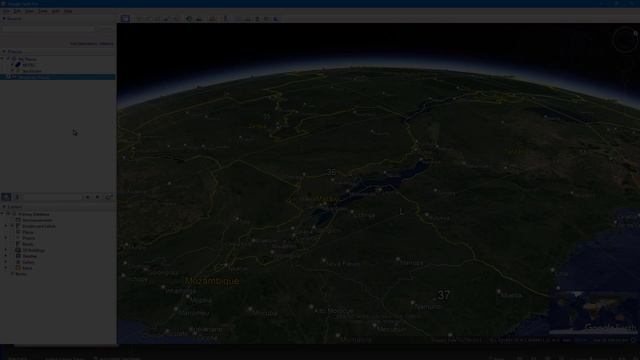Viewport: 640px width, 360px height.
Task: Click the Add Polygon toolbar icon
Action: 147,19
